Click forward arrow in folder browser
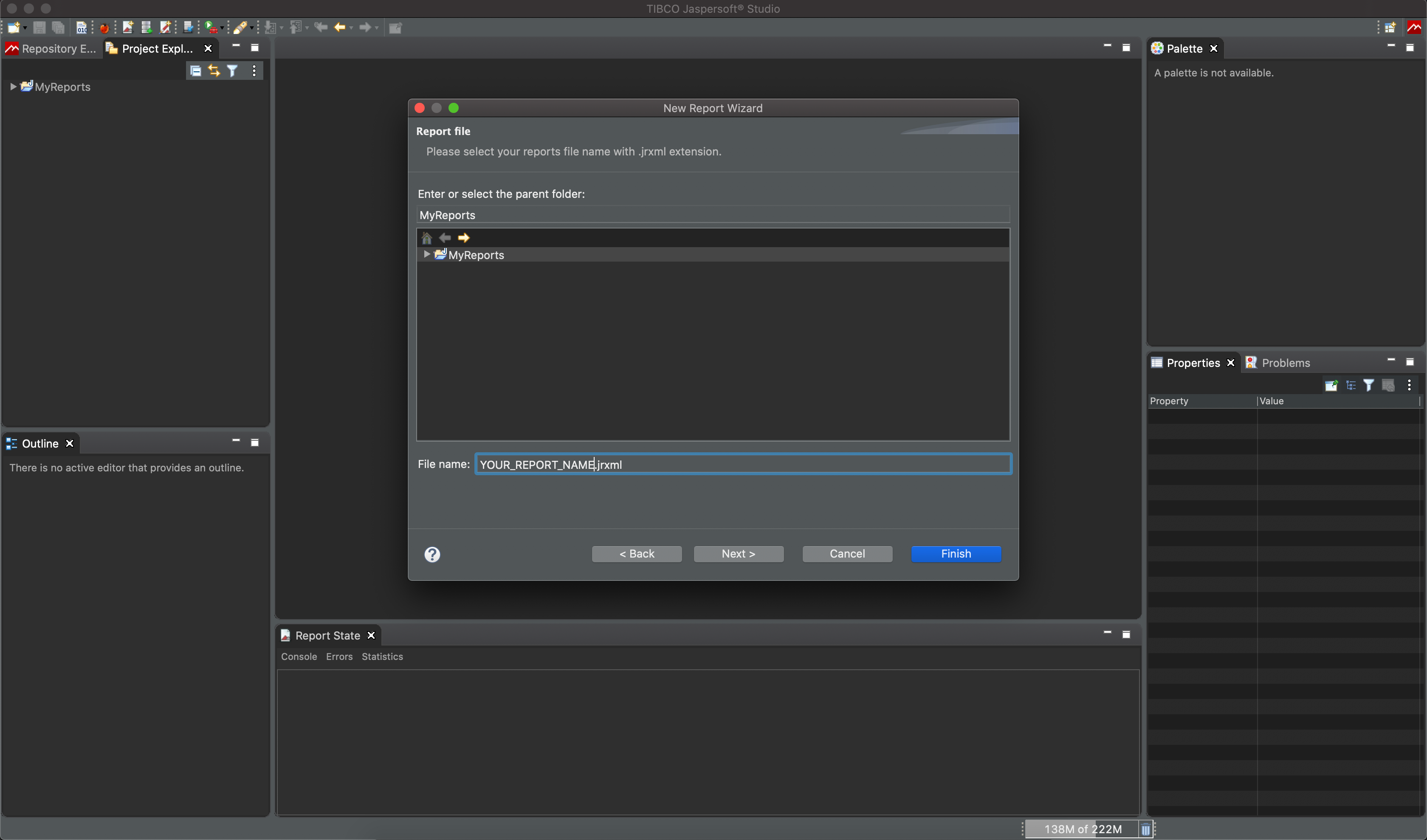This screenshot has height=840, width=1427. (x=464, y=238)
